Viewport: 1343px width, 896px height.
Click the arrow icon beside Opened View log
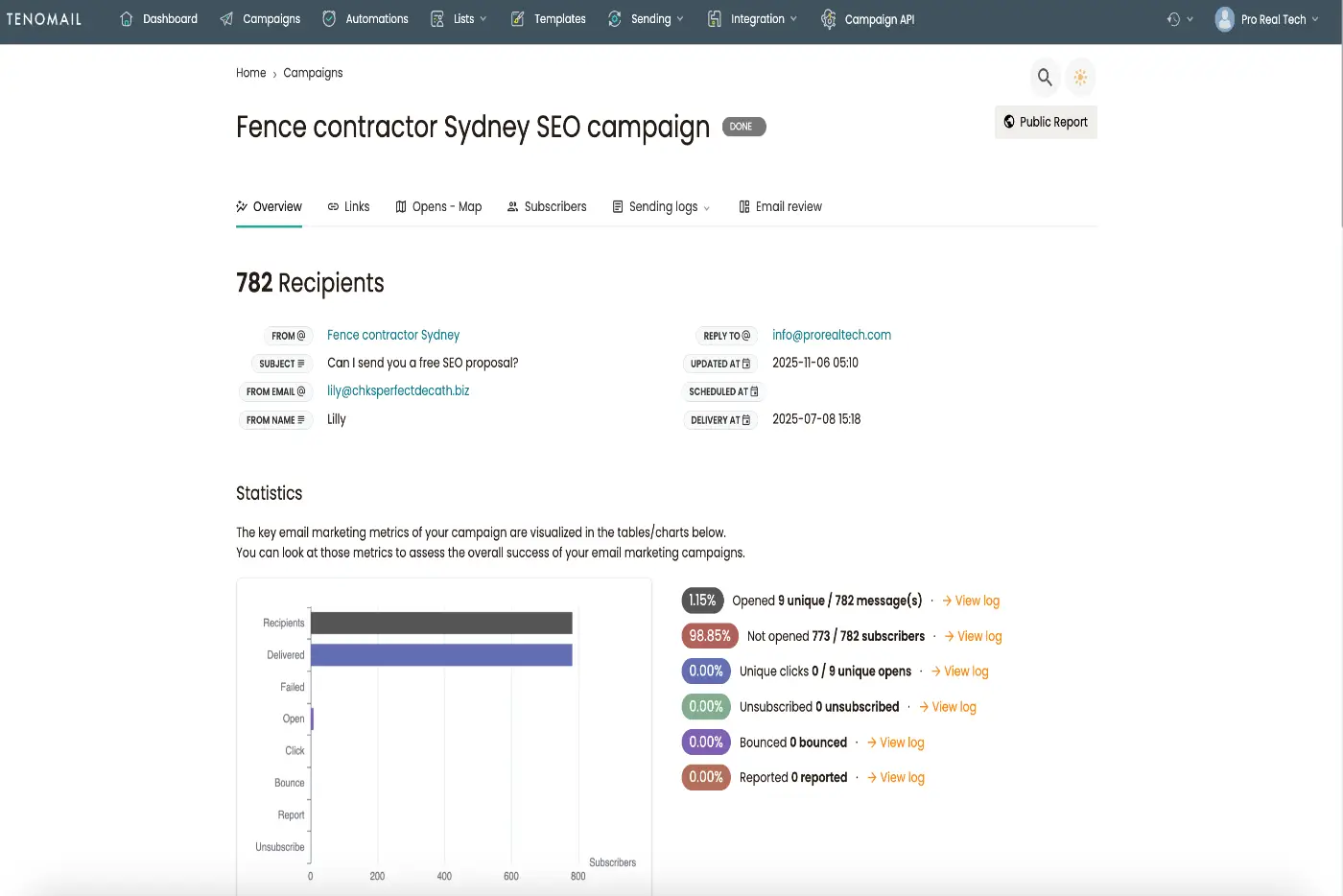[947, 601]
